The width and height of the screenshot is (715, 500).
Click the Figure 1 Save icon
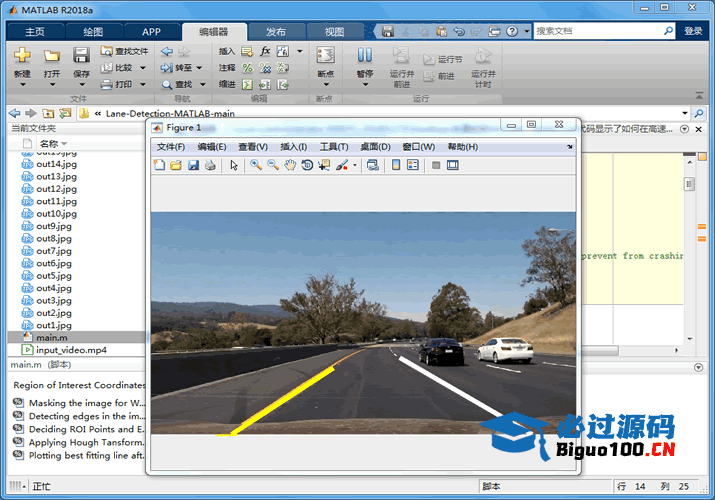tap(193, 165)
